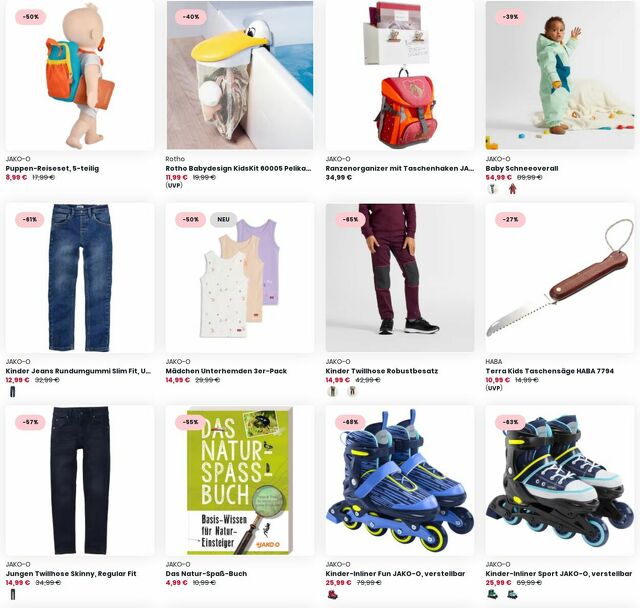640x608 pixels.
Task: Open the Kinder-Inliner Fun JAKO-O title link
Action: [x=395, y=573]
